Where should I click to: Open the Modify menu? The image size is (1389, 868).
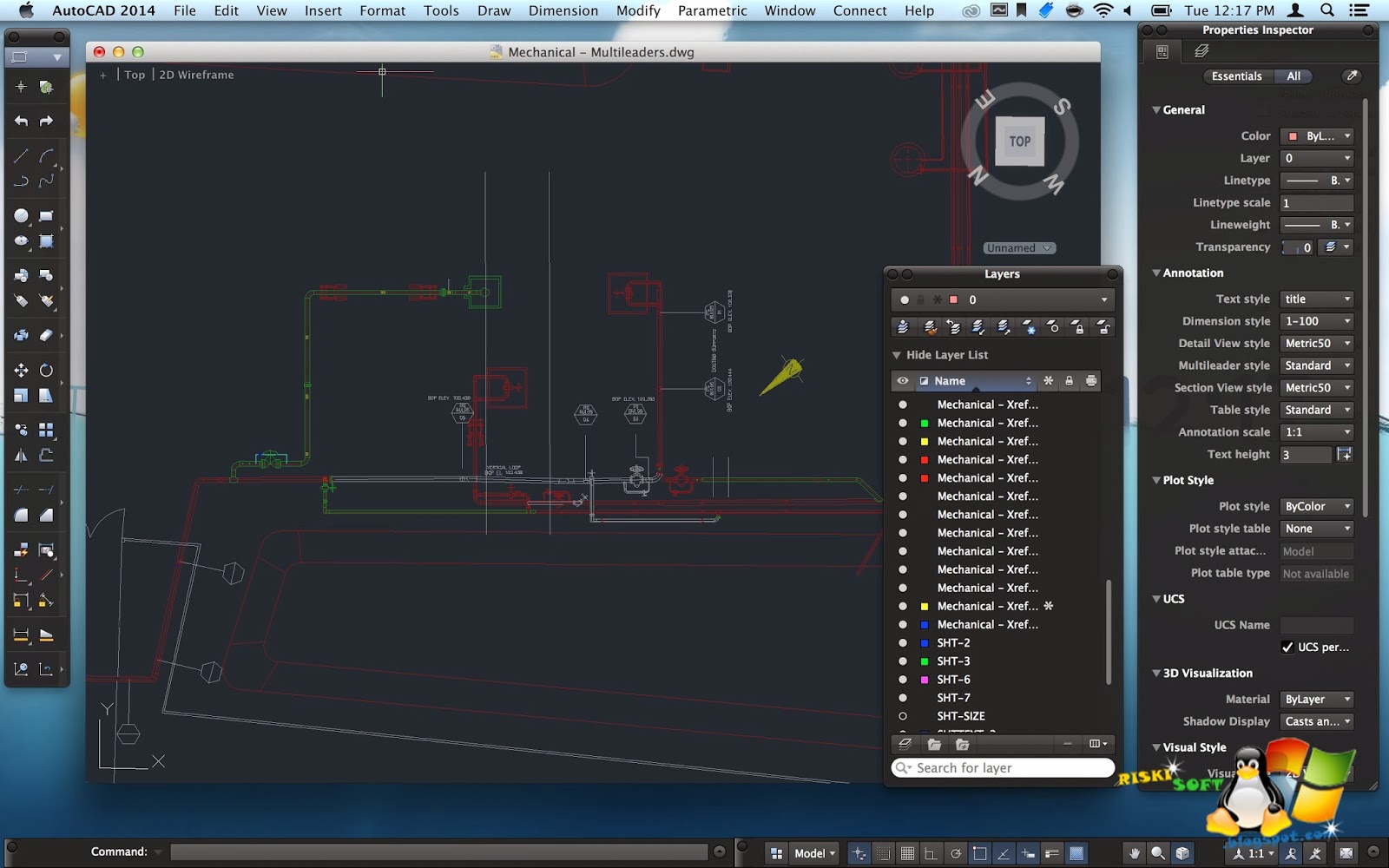638,10
